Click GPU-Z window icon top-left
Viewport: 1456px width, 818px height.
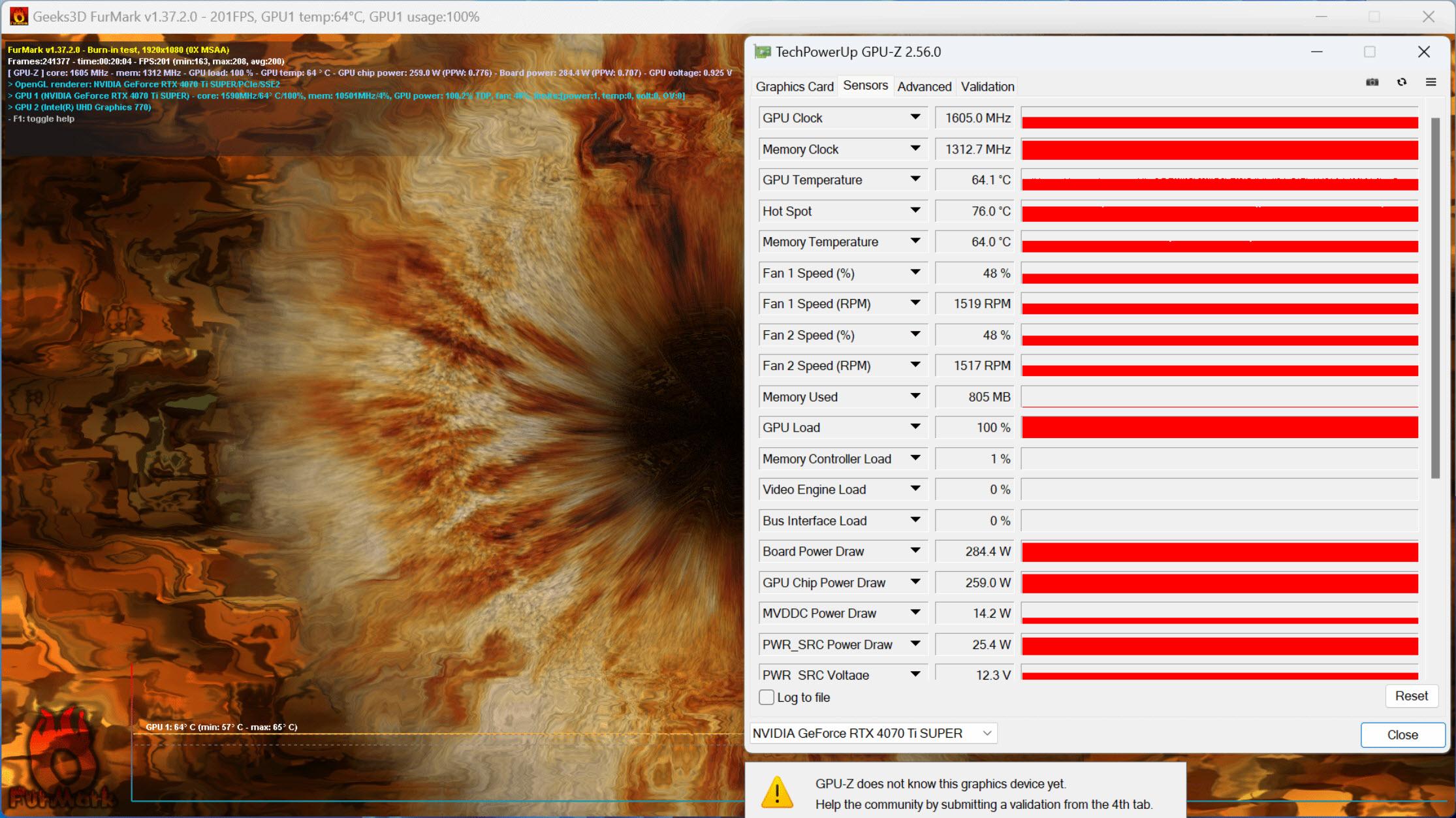pos(763,52)
